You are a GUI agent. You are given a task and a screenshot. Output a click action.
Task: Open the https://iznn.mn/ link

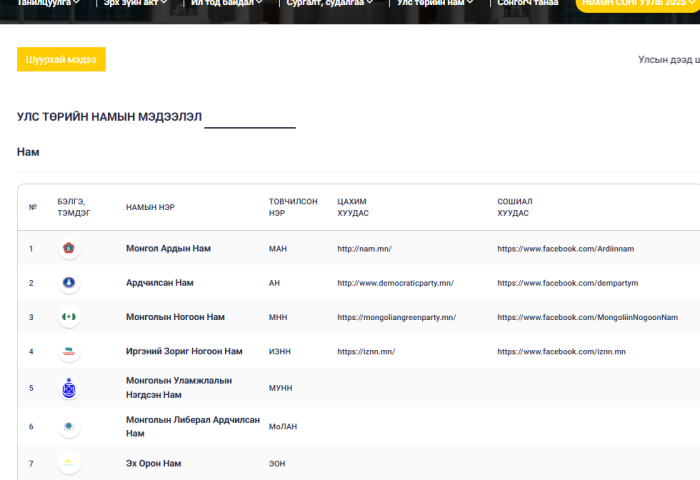click(x=366, y=352)
